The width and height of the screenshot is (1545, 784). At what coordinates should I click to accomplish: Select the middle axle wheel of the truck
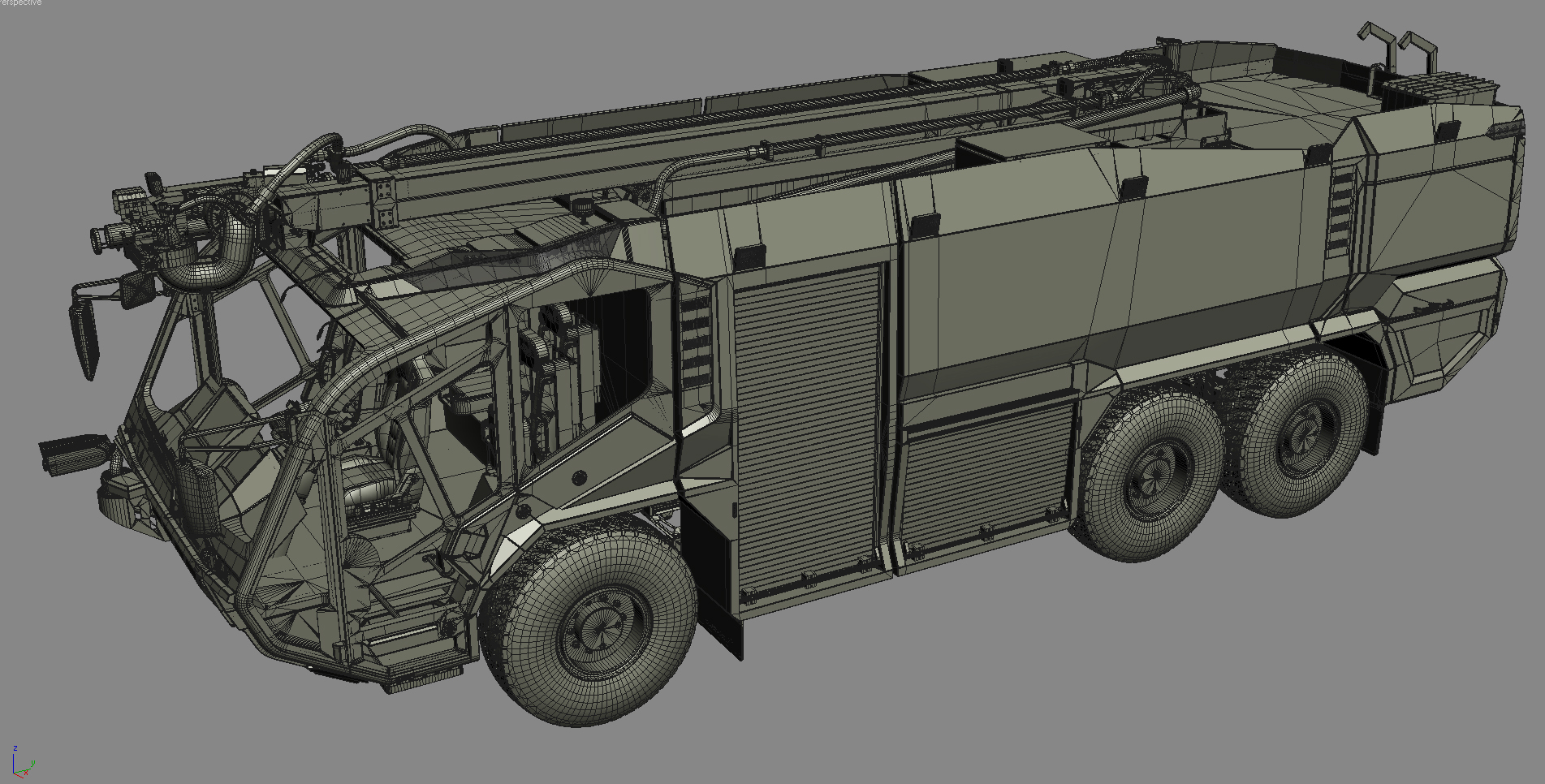1150,474
